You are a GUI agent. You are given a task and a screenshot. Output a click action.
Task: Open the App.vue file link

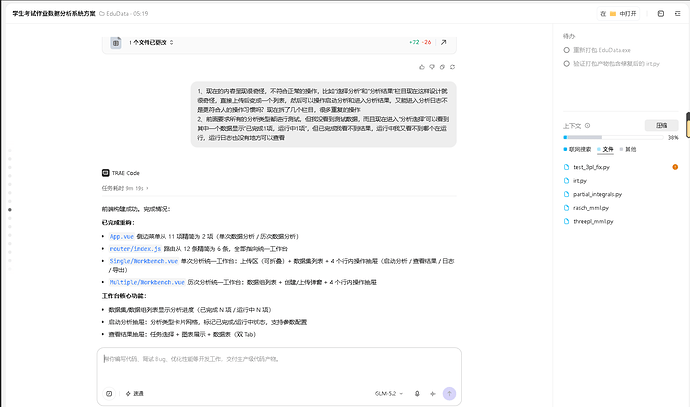pos(121,236)
